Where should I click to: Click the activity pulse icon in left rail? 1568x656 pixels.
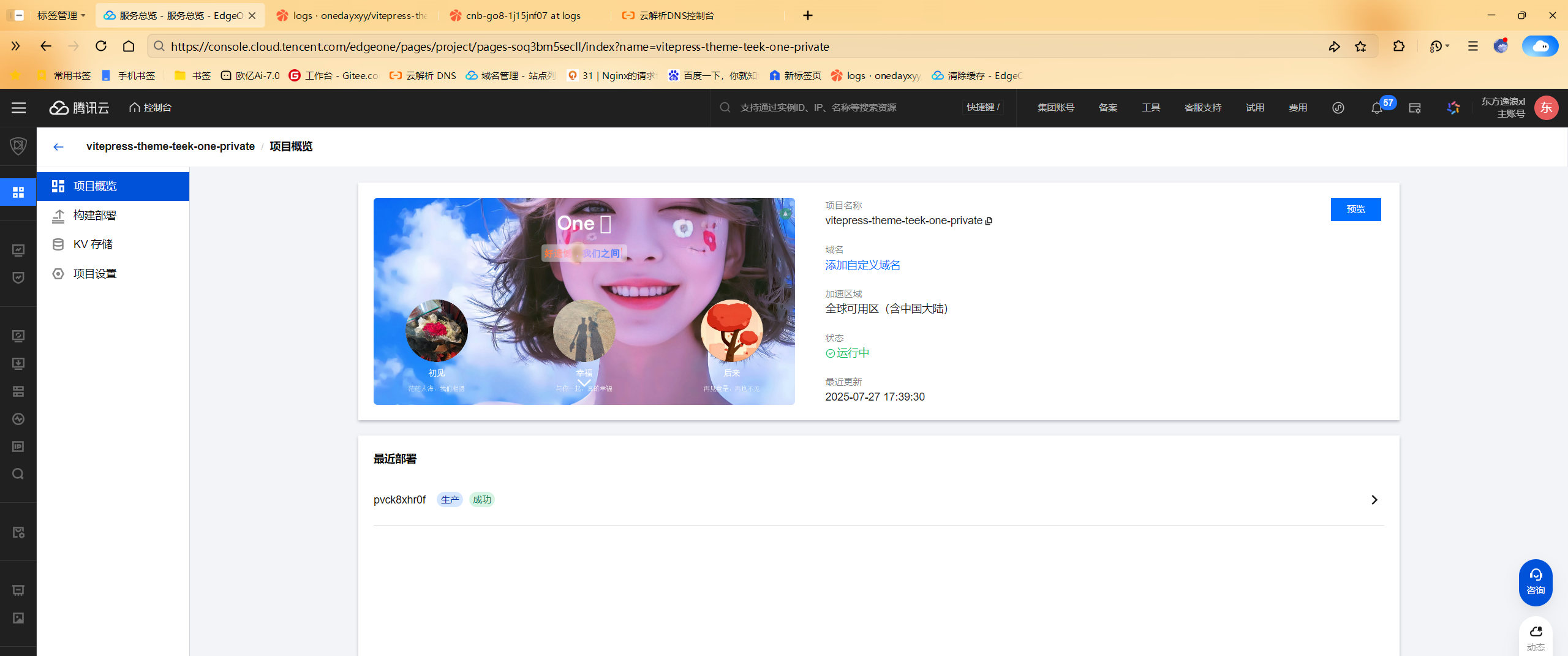pos(18,419)
